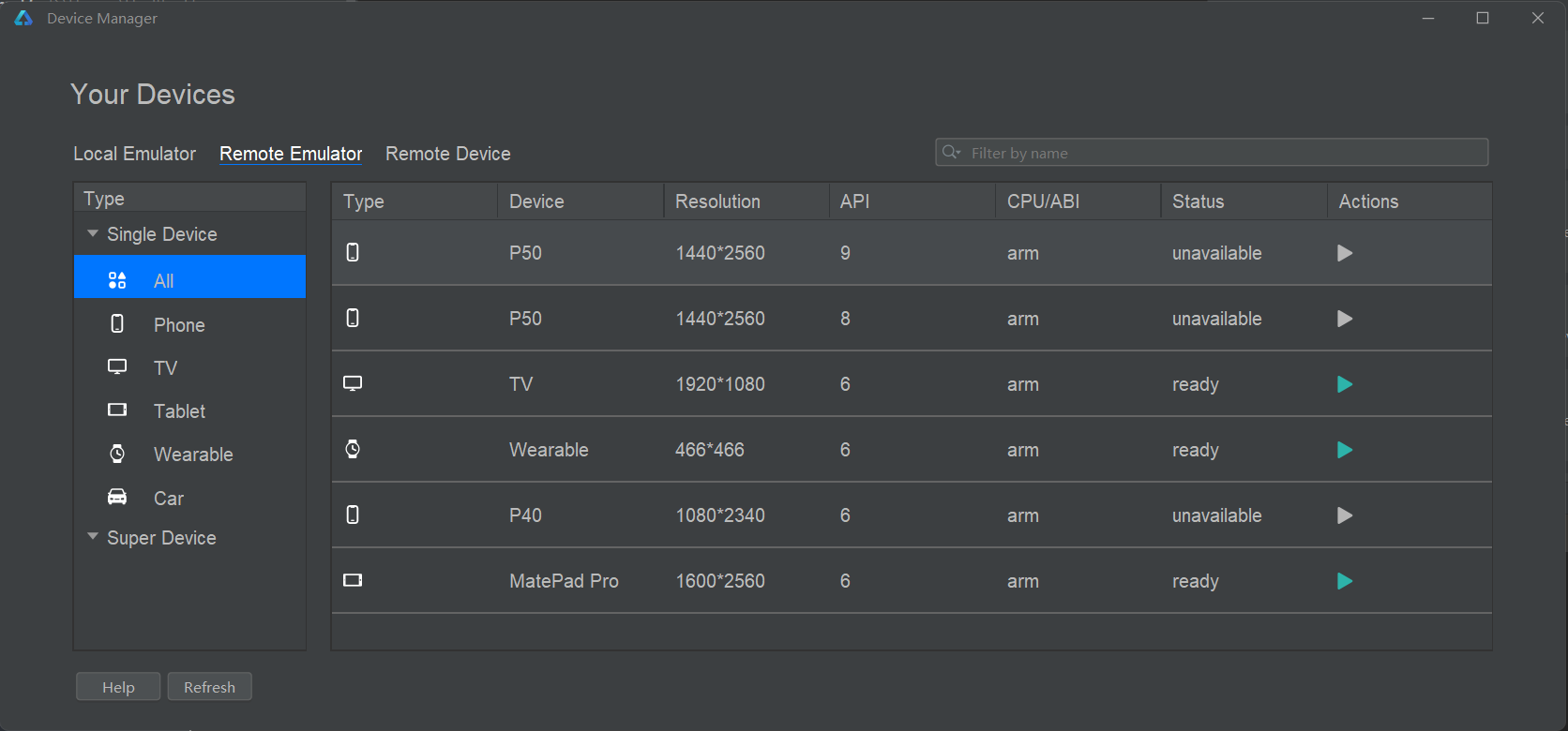Launch the P40 emulator play icon
The width and height of the screenshot is (1568, 731).
1345,515
